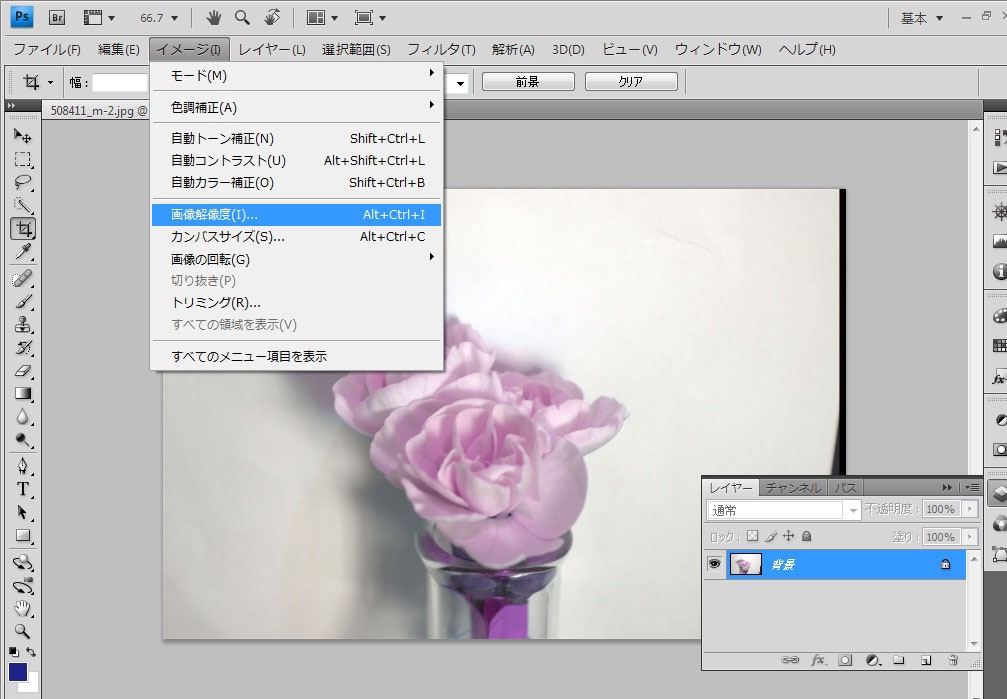Choose 画像解像度(I)... from the Image menu
Screen dimensions: 1007x699
point(295,215)
